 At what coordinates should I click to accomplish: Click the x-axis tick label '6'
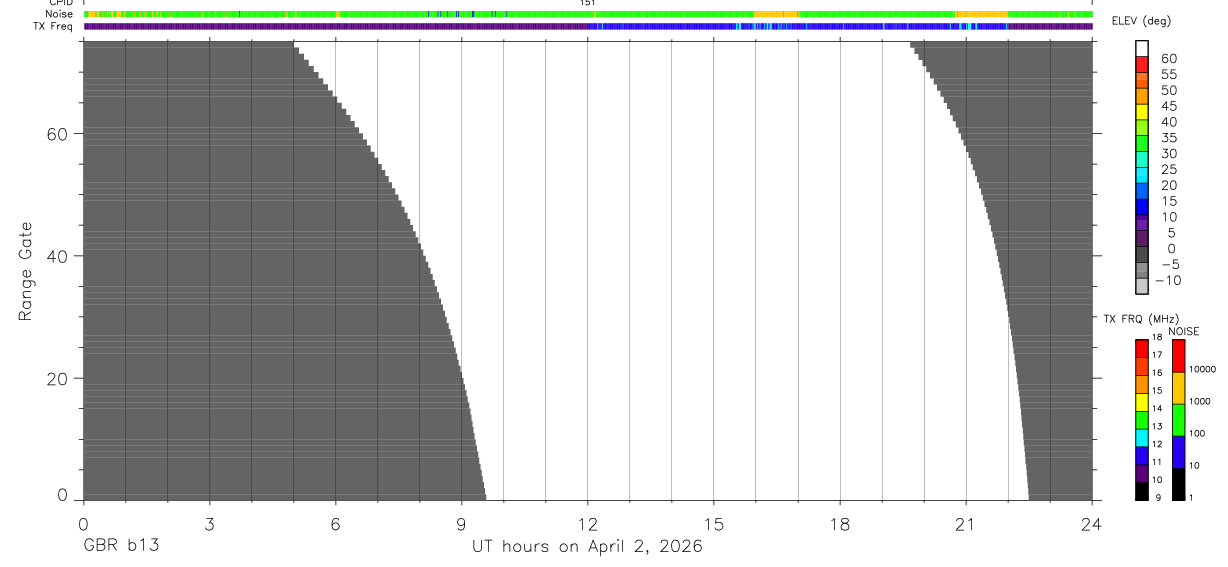pos(335,524)
